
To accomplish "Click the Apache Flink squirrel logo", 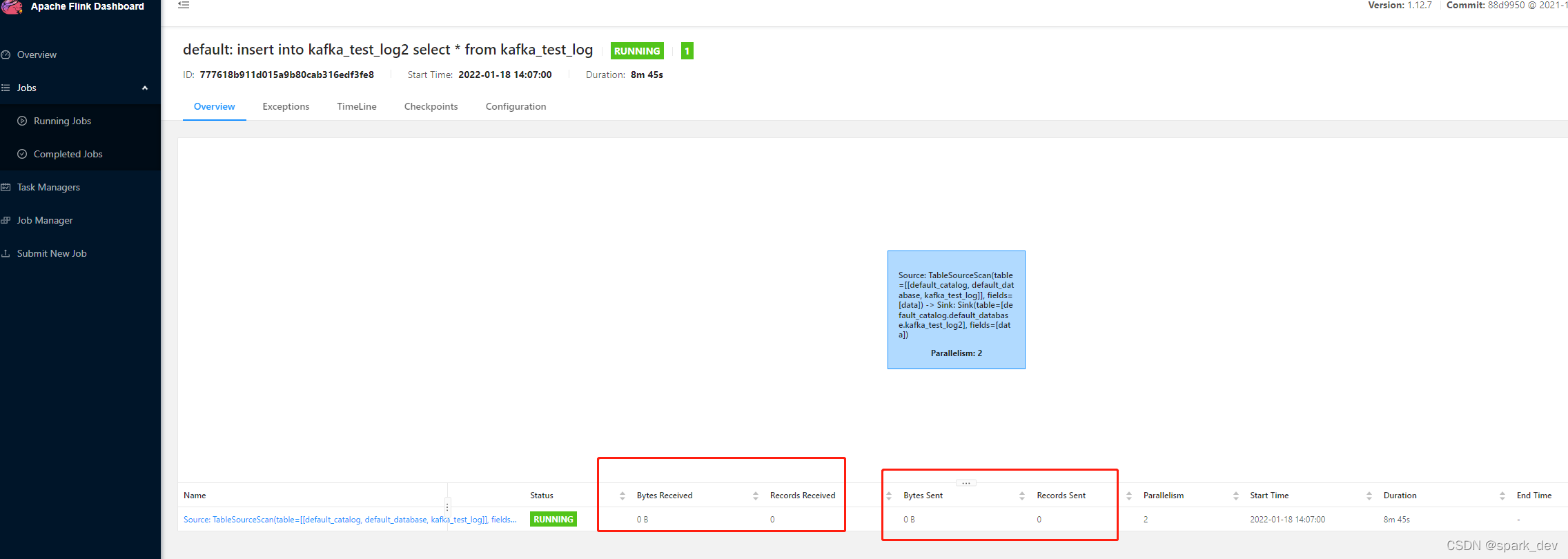I will [x=12, y=7].
